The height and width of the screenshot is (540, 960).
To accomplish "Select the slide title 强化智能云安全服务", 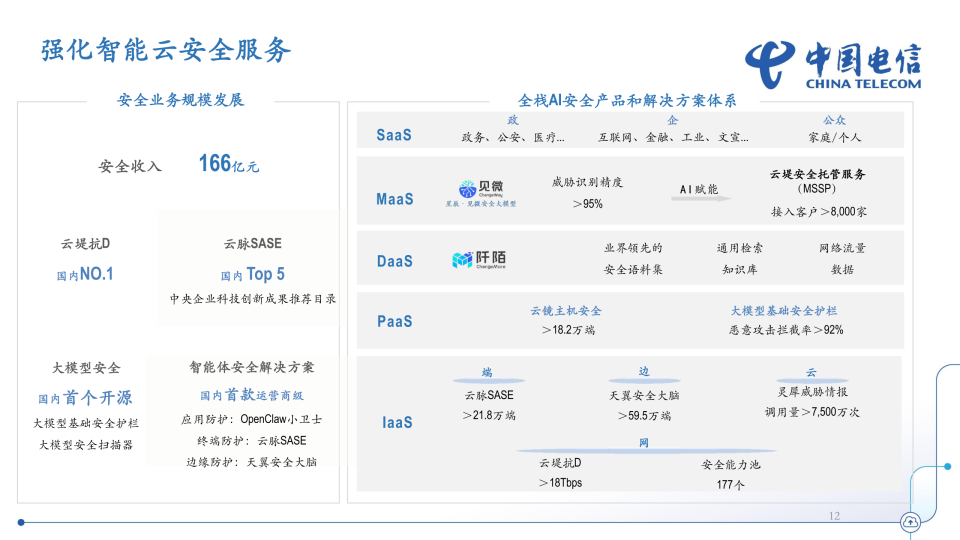I will 166,50.
